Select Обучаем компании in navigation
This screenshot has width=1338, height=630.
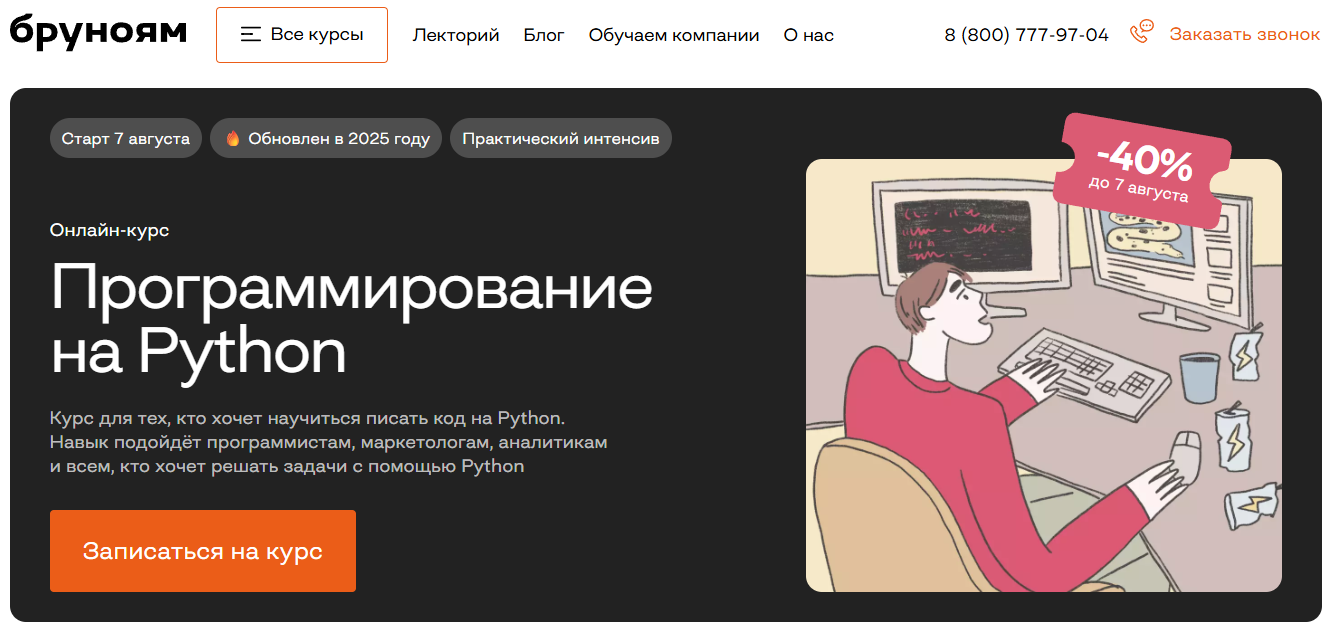point(674,35)
